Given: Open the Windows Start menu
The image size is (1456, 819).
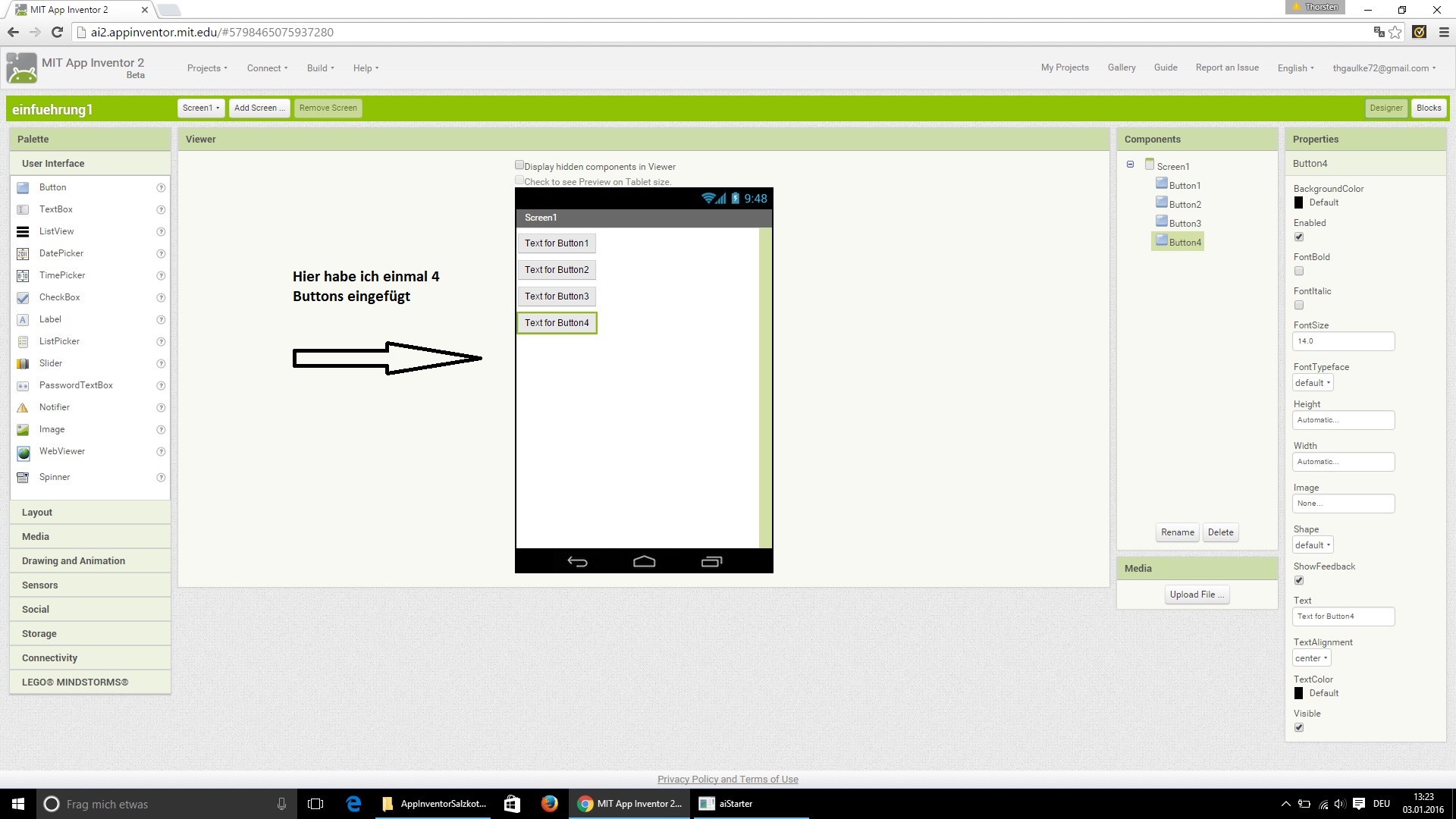Looking at the screenshot, I should pos(18,804).
